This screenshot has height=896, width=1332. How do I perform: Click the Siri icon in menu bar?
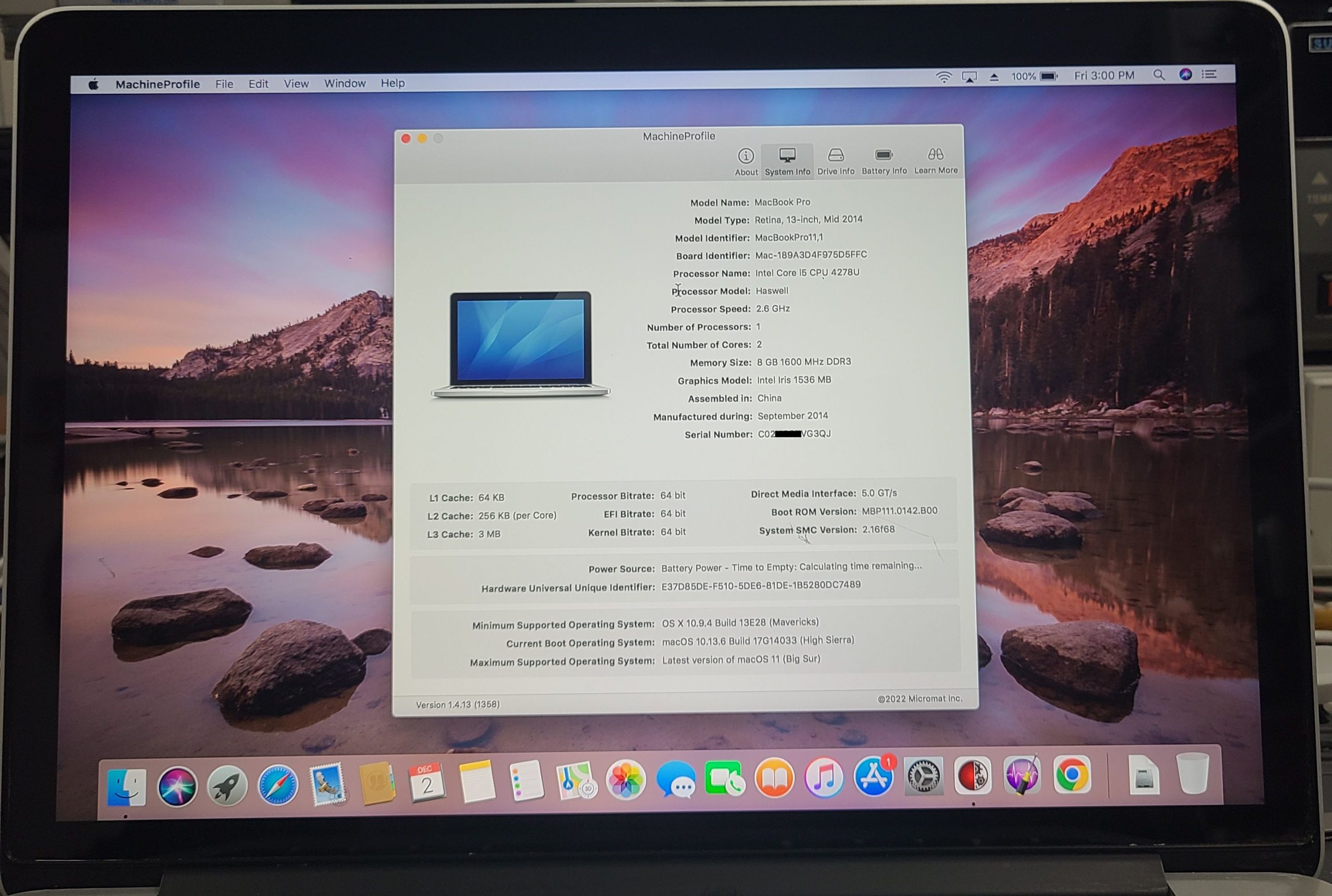[x=1185, y=74]
